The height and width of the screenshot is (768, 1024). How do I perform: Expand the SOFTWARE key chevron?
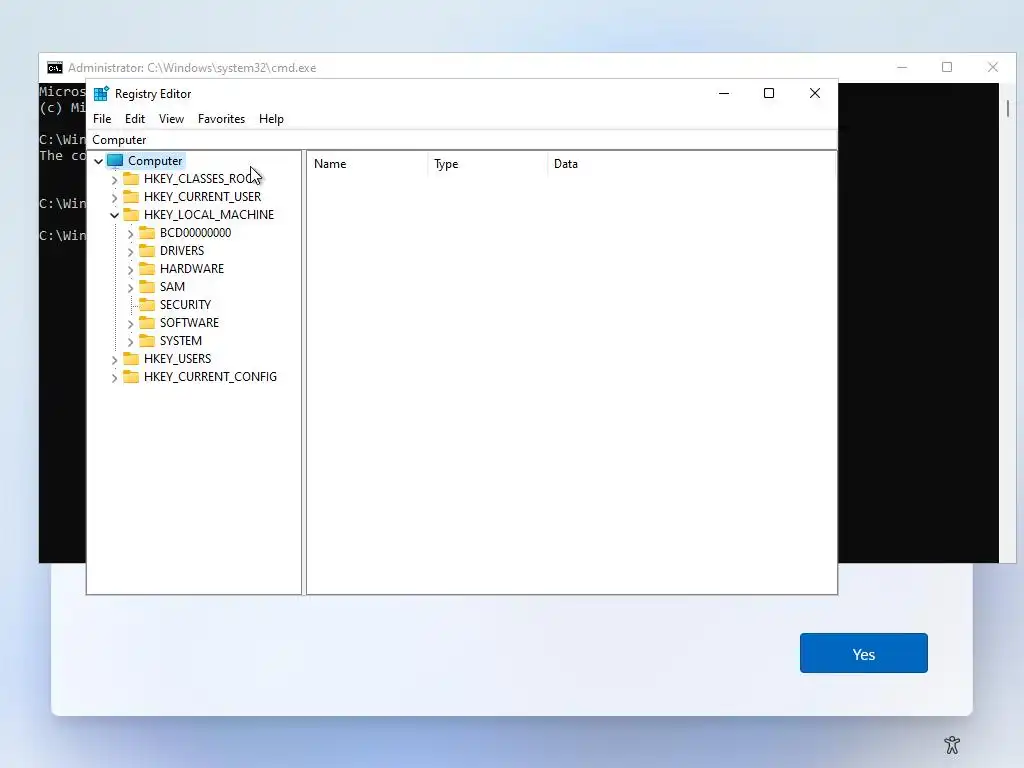point(130,323)
